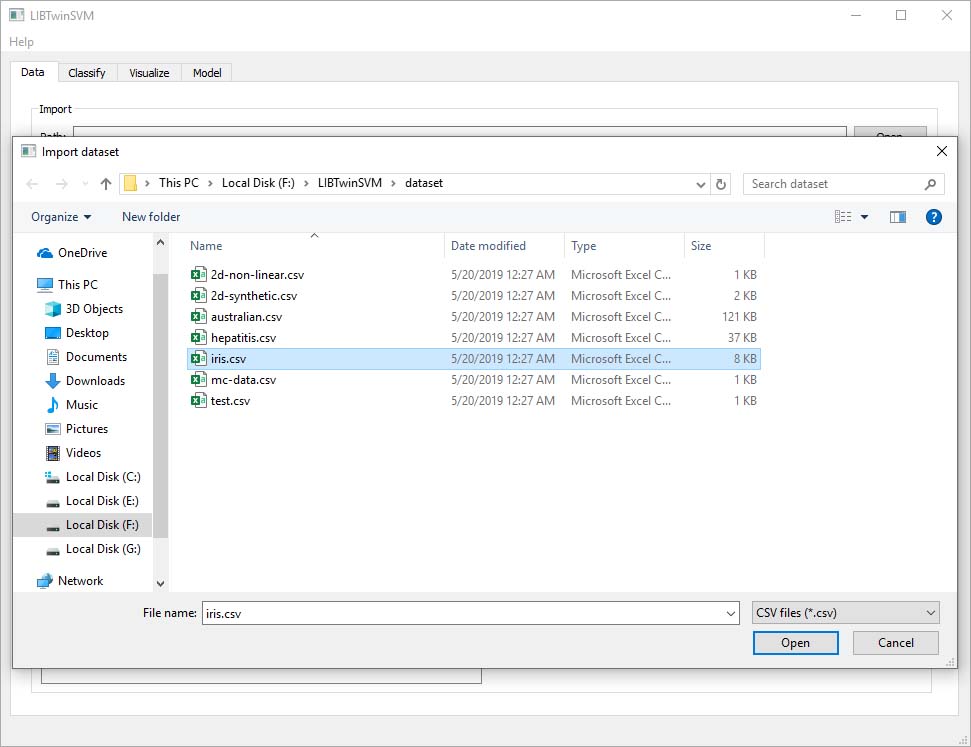The width and height of the screenshot is (971, 747).
Task: Click the back navigation arrow
Action: (32, 184)
